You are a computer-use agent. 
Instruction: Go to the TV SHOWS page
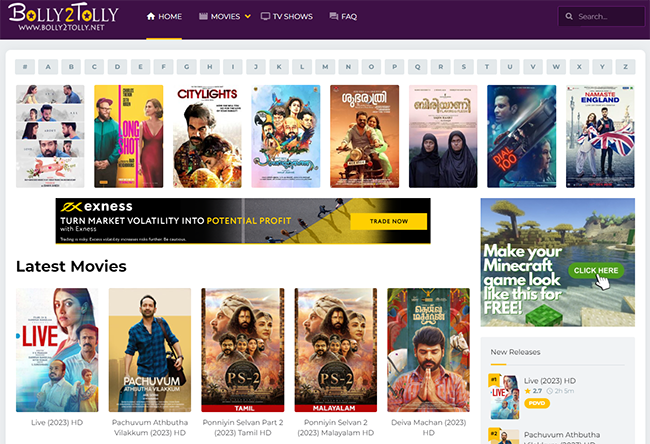(x=287, y=17)
